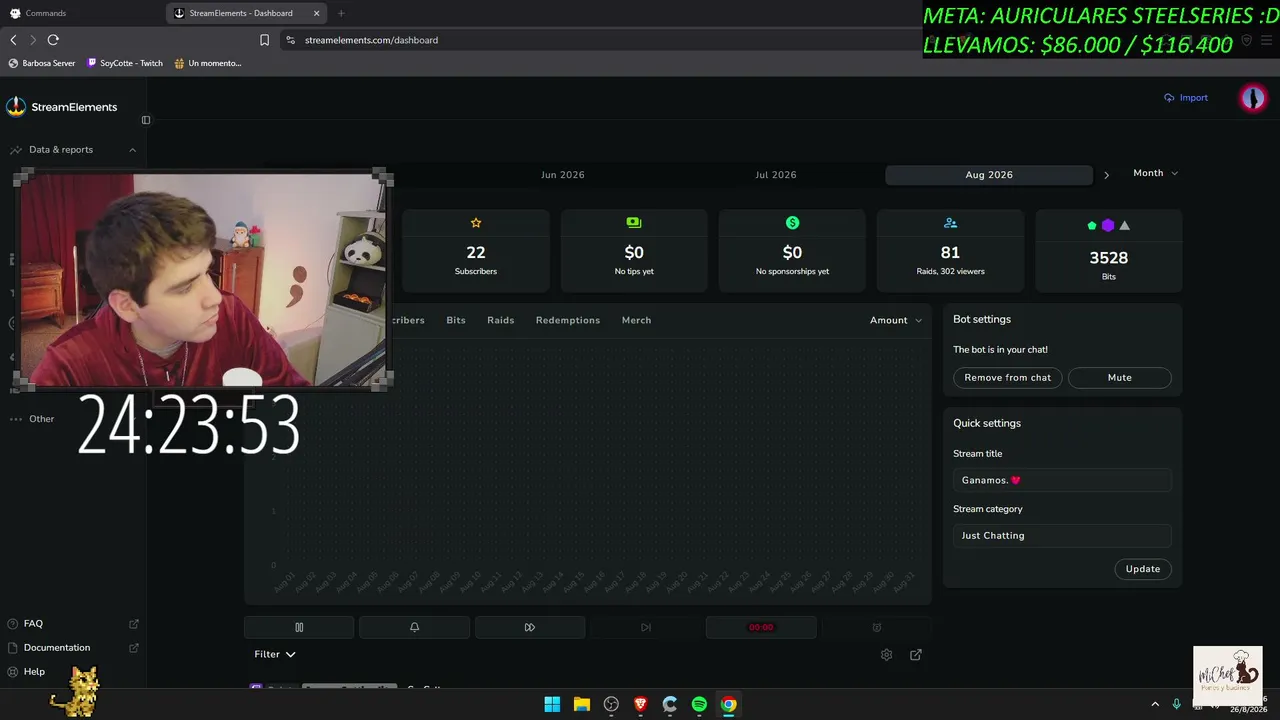The height and width of the screenshot is (720, 1280).
Task: Bookmark this page icon
Action: (264, 40)
